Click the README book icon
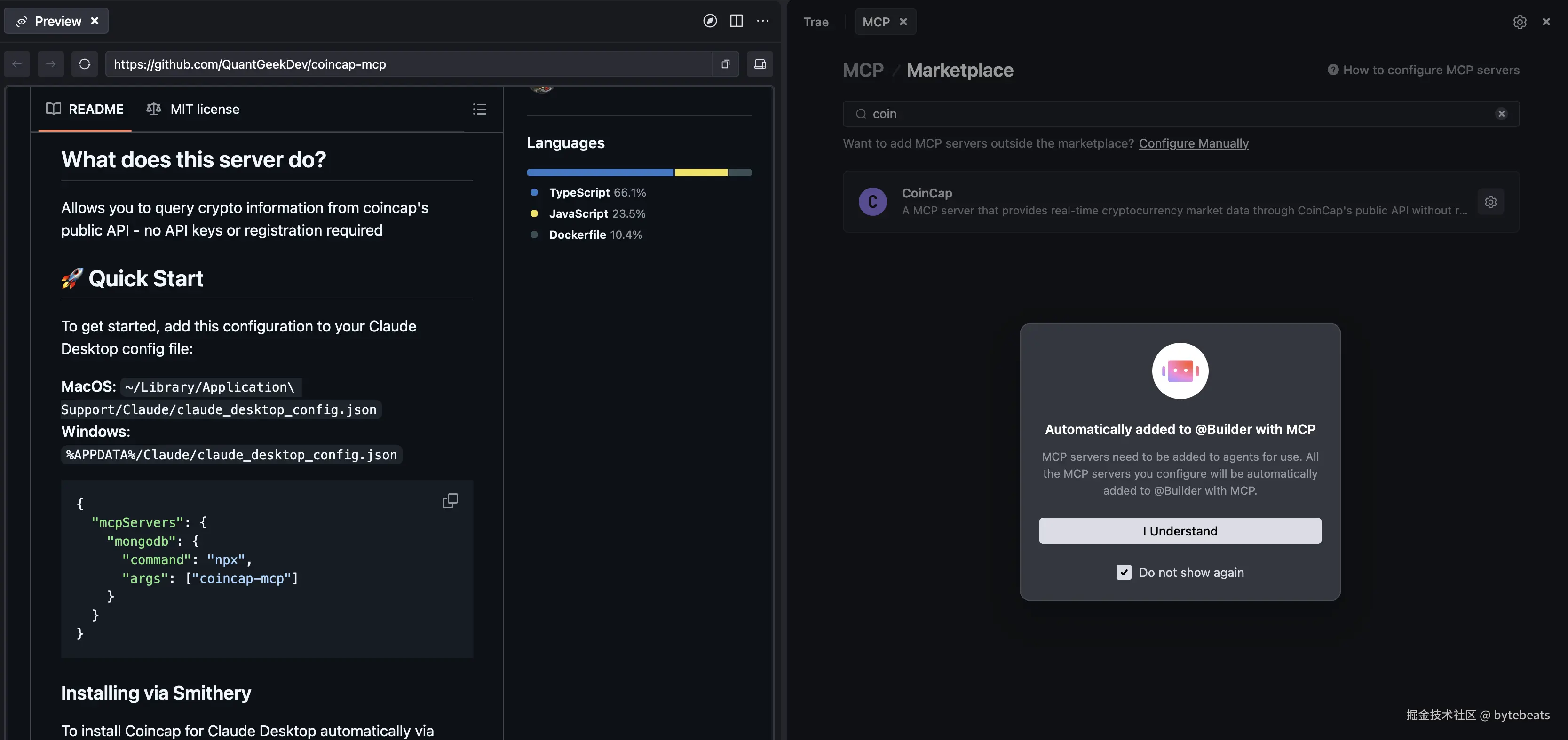 tap(54, 109)
